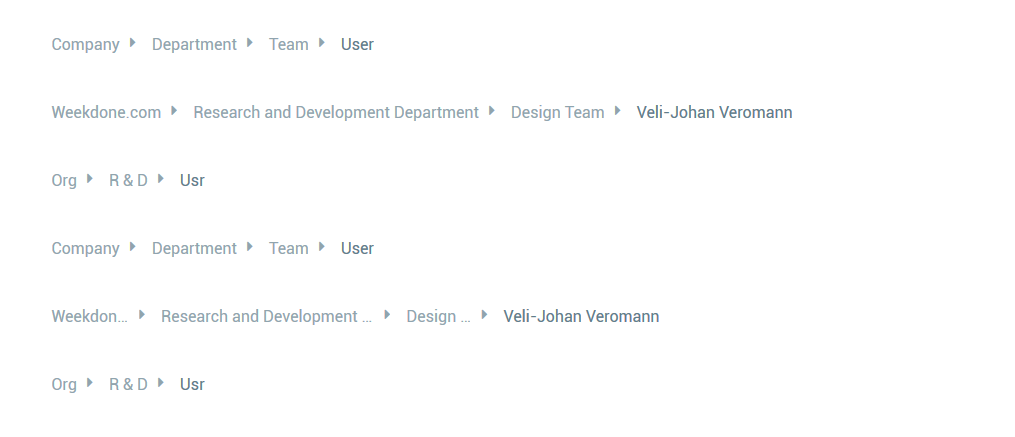Open Department in the topmost breadcrumb row
The image size is (1015, 437).
click(x=194, y=45)
